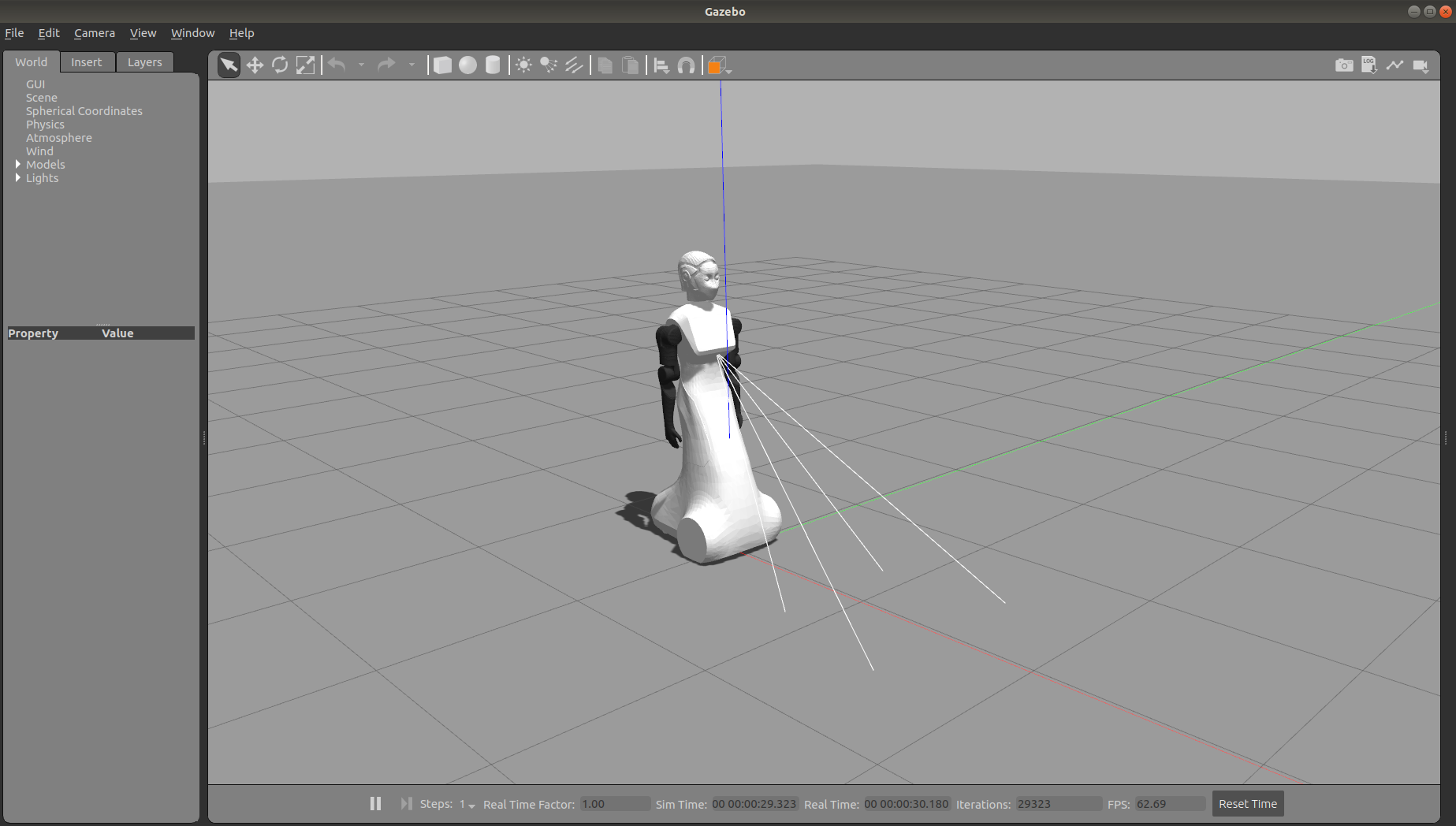Insert a sphere shape
Screen dimensions: 1456x826
point(468,65)
